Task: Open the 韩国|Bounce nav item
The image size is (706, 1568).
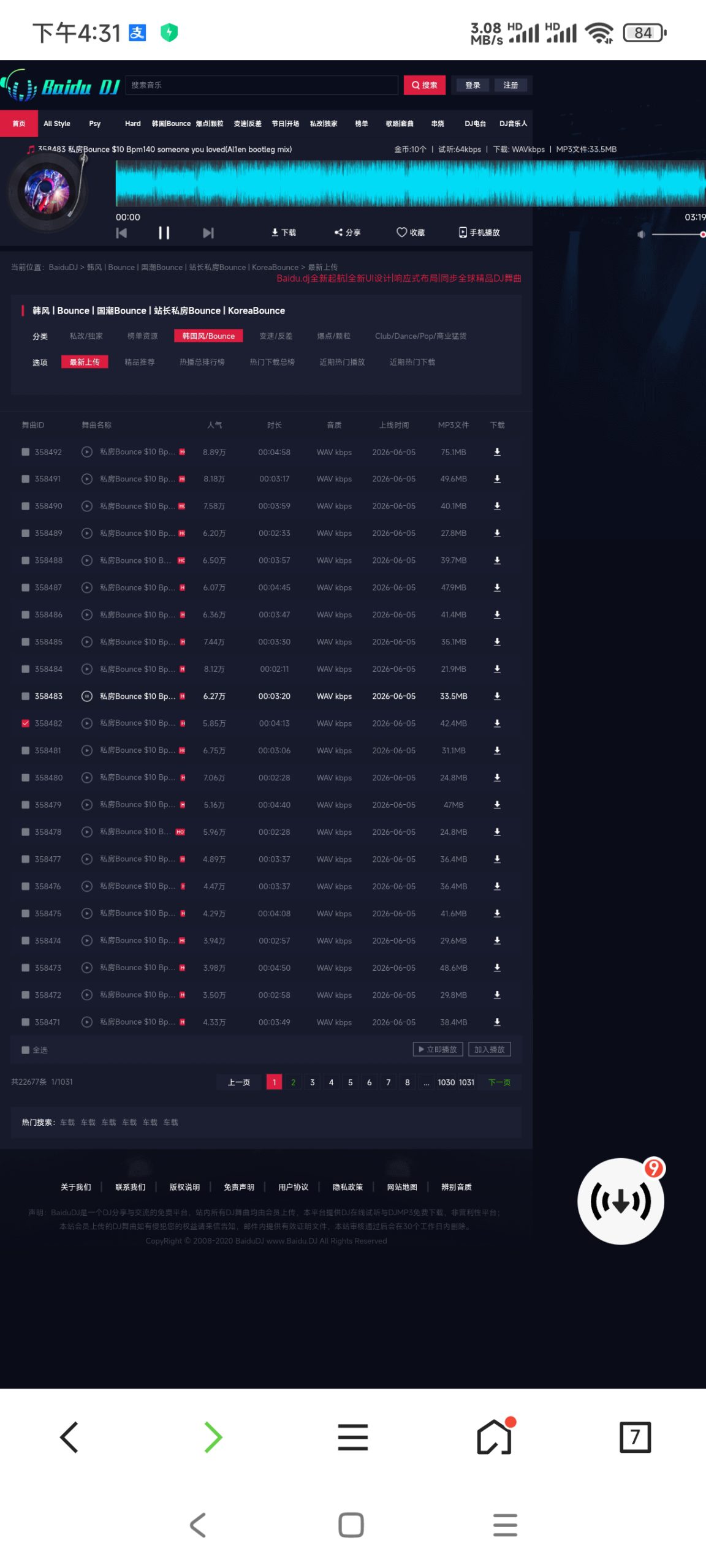Action: tap(171, 124)
